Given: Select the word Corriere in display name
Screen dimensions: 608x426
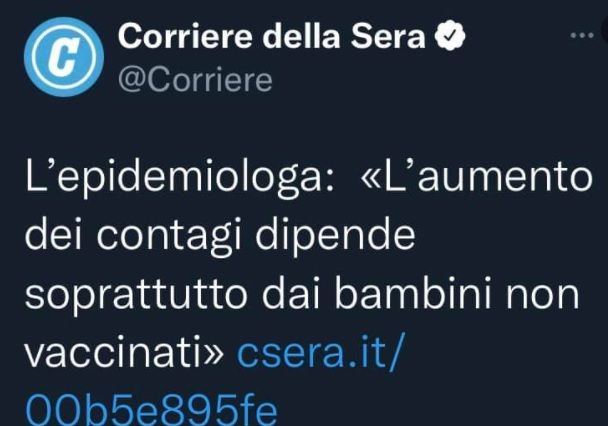Looking at the screenshot, I should coord(185,36).
